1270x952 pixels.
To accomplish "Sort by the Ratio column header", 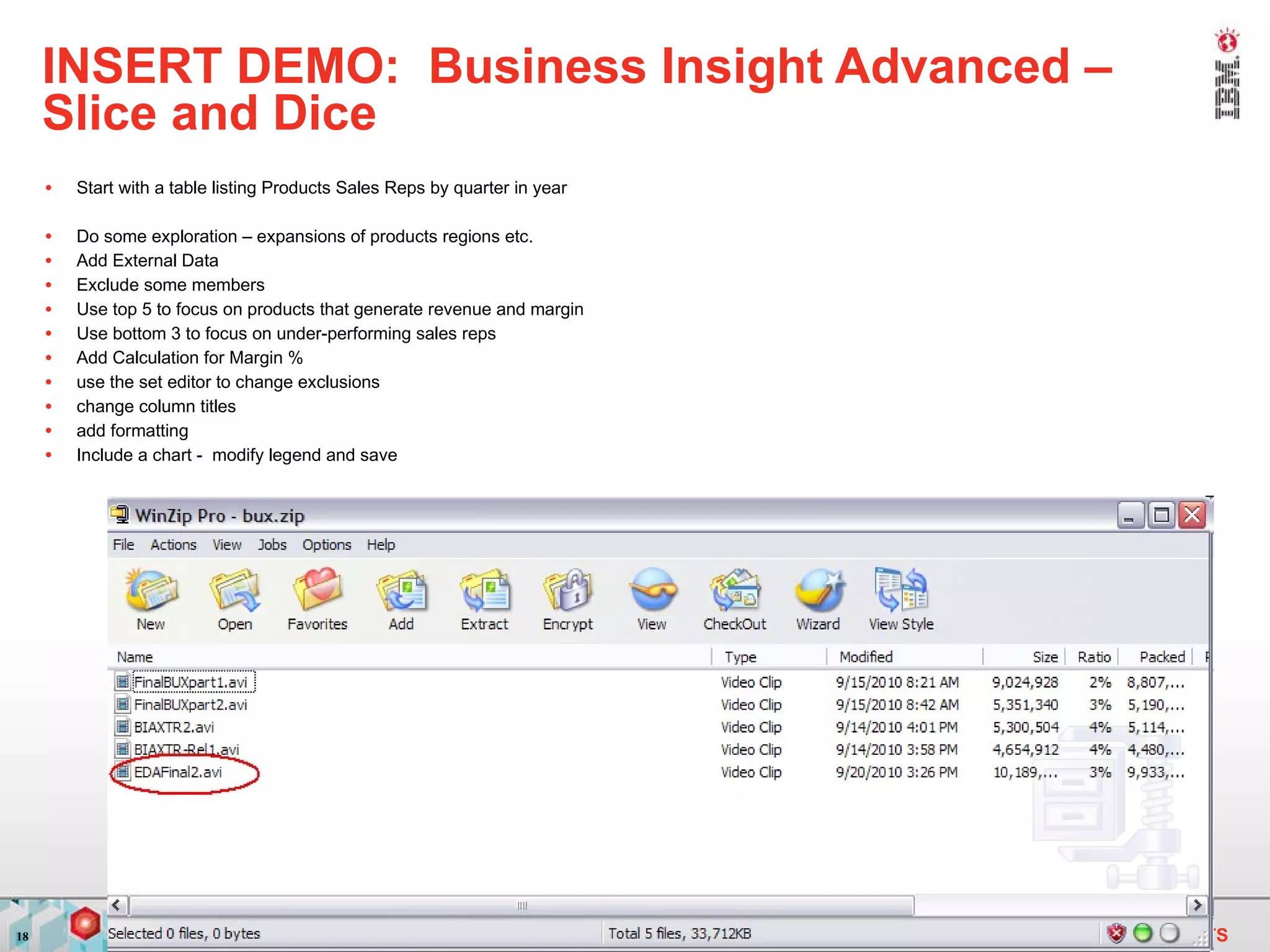I will coord(1092,657).
